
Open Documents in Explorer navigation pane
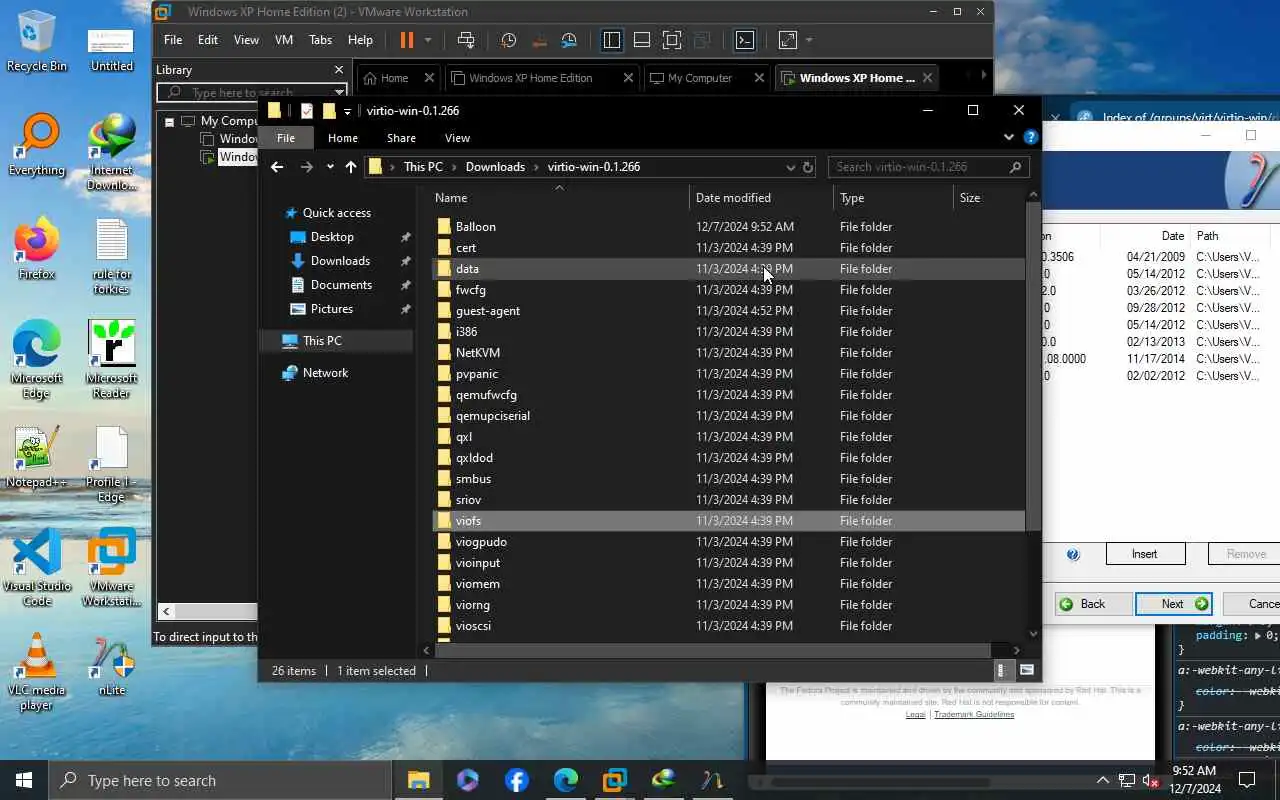click(x=341, y=285)
